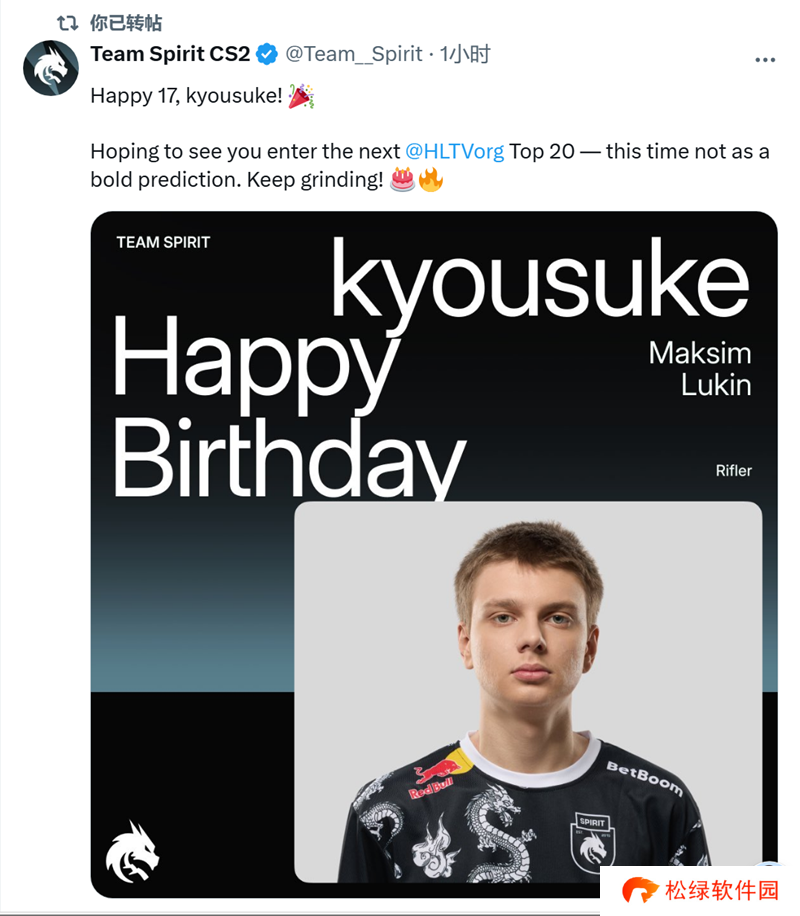Click the fire emoji in the post
The width and height of the screenshot is (800, 916).
(430, 181)
